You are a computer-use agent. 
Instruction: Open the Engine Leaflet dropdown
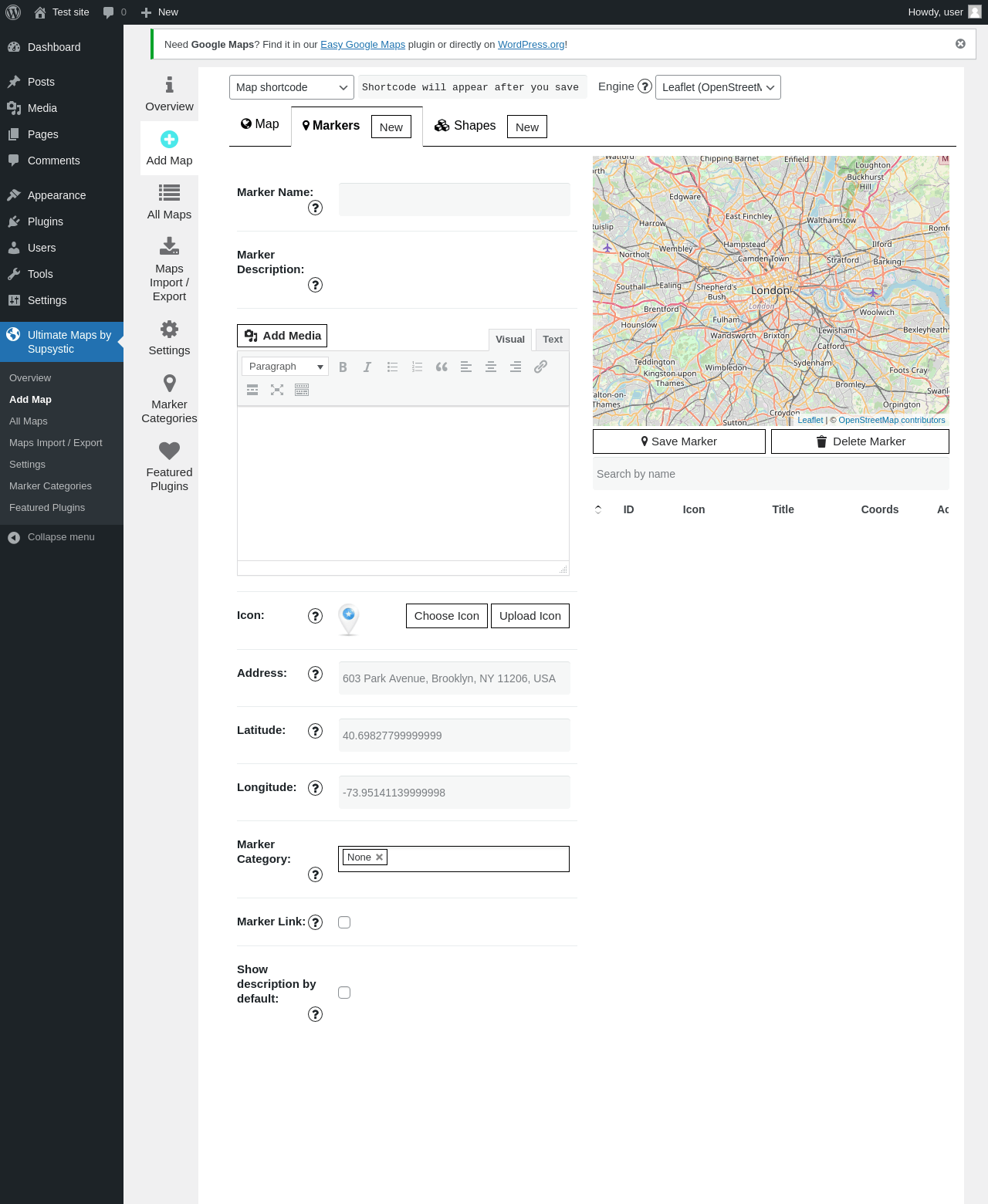718,87
